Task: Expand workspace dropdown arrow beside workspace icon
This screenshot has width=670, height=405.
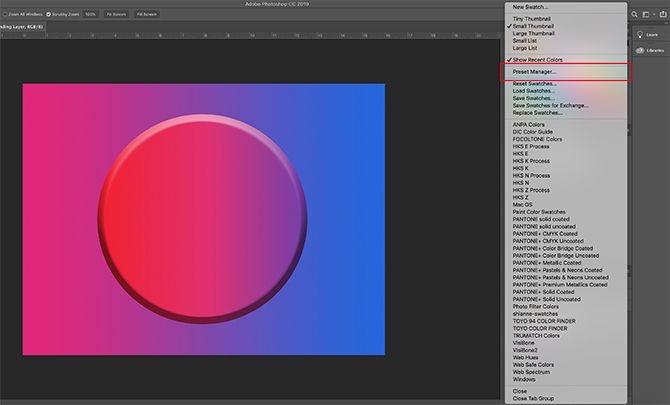Action: point(652,14)
